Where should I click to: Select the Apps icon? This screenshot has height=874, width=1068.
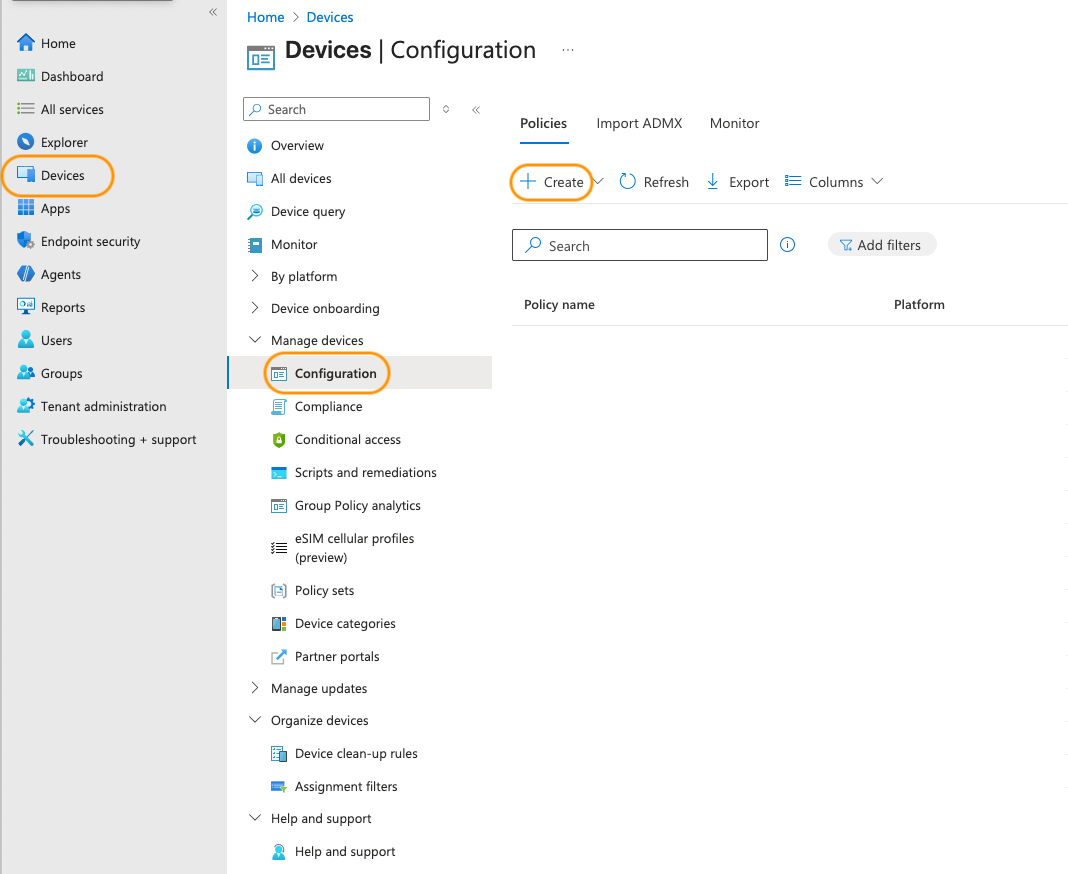click(x=58, y=208)
